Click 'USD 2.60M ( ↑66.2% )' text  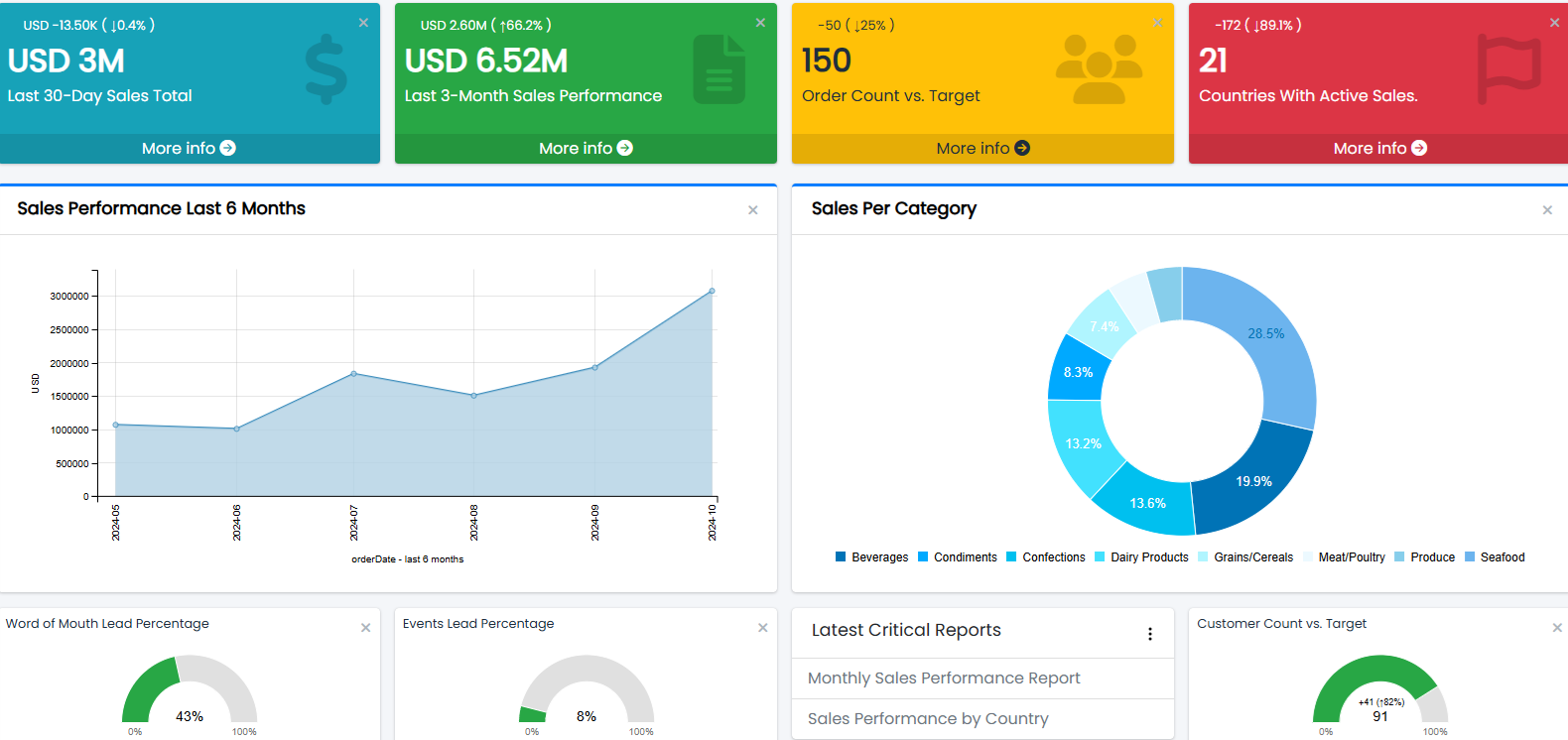click(486, 25)
